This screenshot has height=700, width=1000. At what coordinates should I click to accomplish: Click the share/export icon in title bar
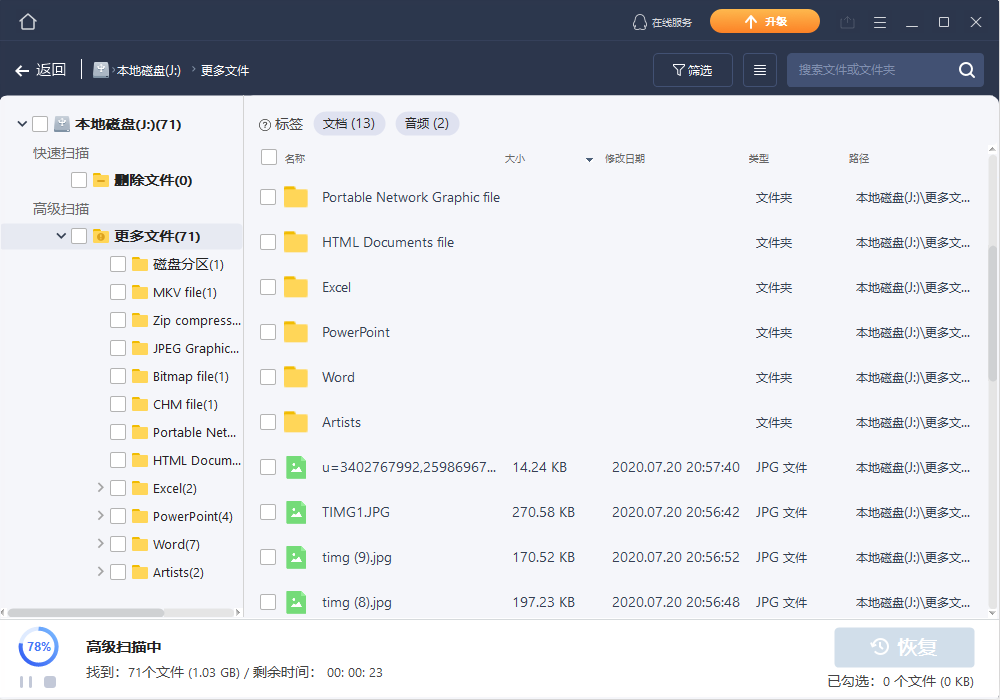pyautogui.click(x=845, y=21)
